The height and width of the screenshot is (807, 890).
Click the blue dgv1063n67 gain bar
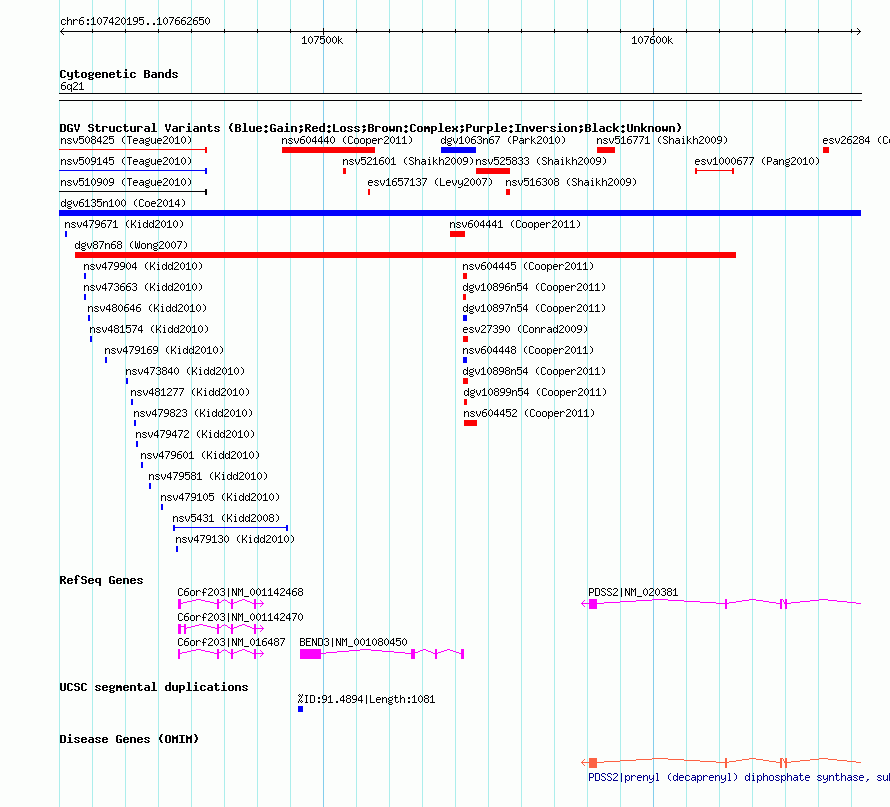click(x=458, y=150)
